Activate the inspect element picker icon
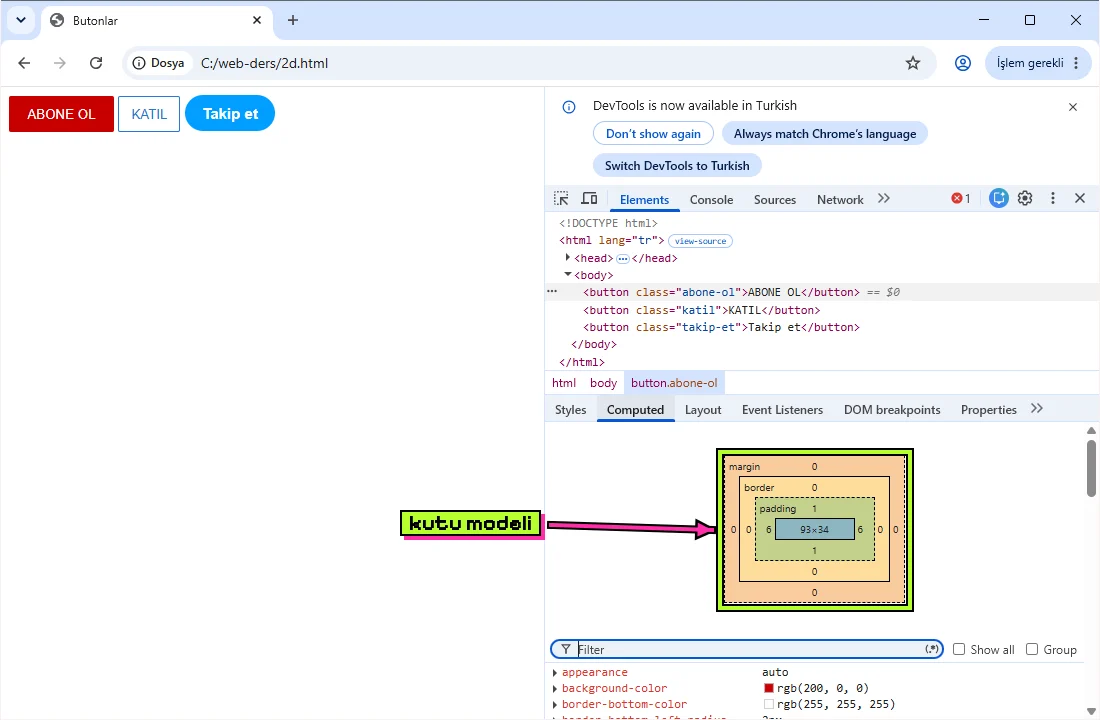 pyautogui.click(x=561, y=199)
